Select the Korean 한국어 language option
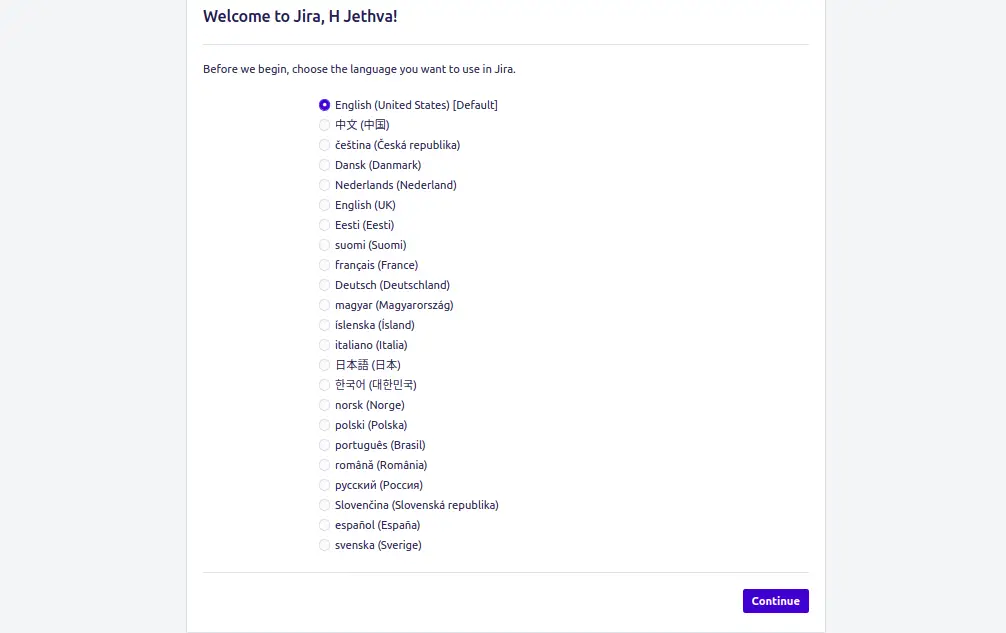 pyautogui.click(x=325, y=385)
